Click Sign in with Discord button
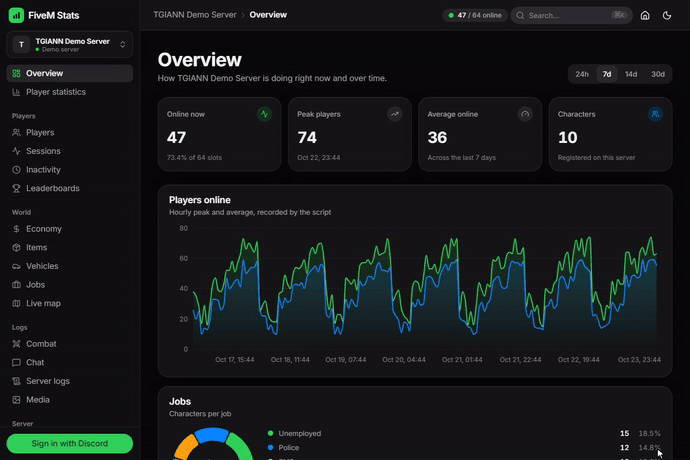This screenshot has height=460, width=690. click(70, 443)
